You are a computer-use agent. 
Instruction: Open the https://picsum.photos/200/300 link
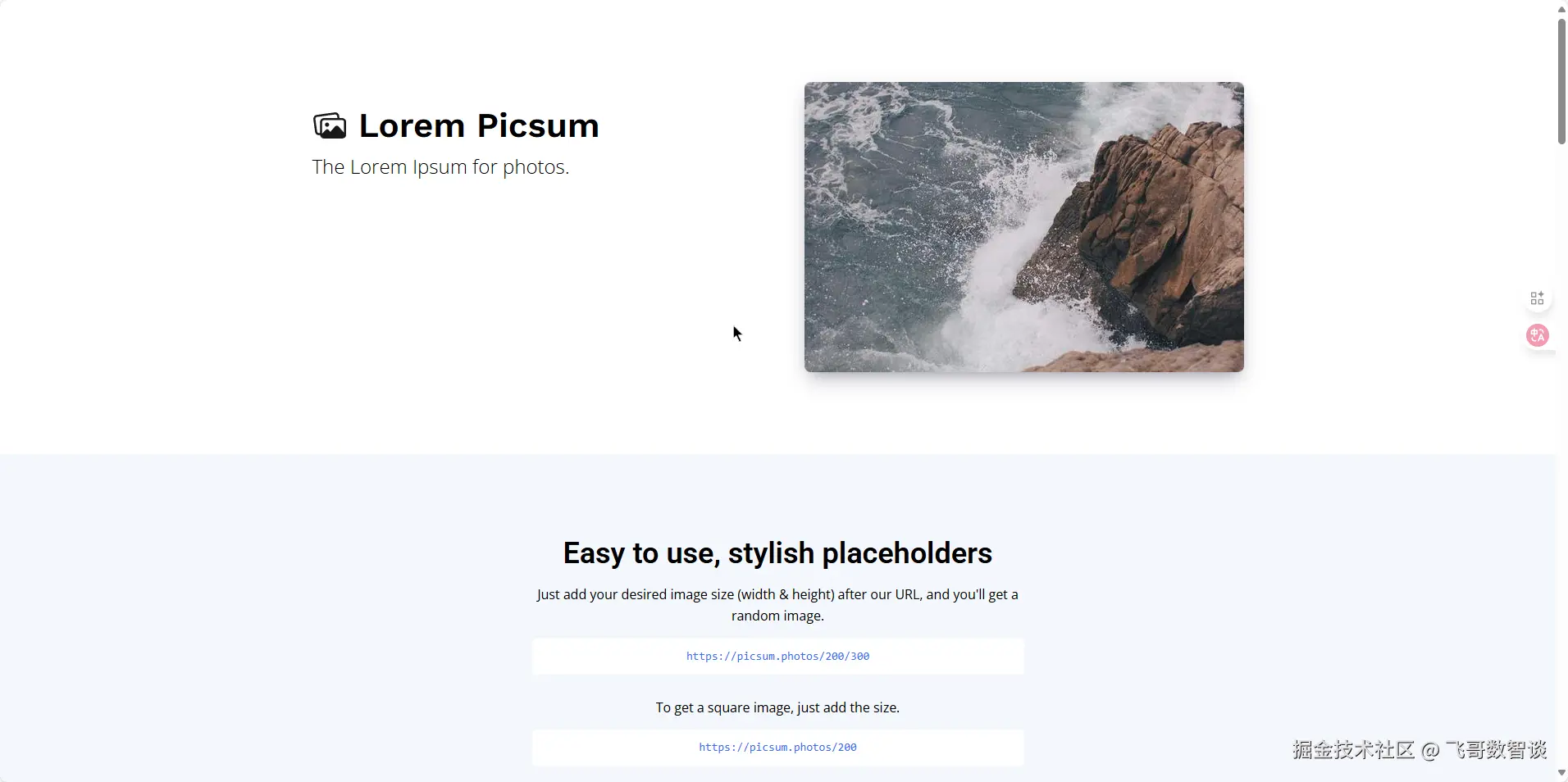[x=777, y=657]
